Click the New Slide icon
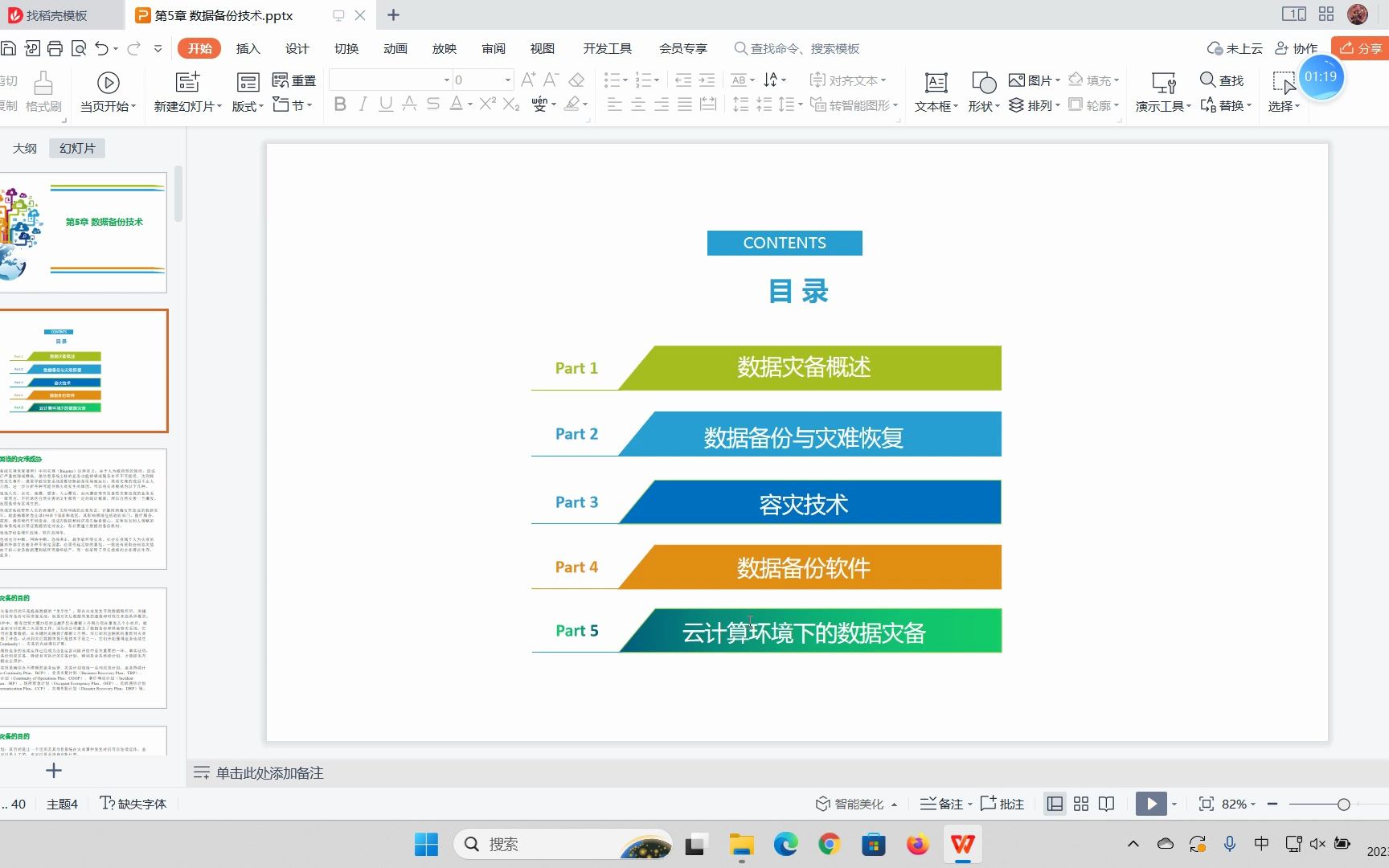The image size is (1389, 868). [x=187, y=82]
